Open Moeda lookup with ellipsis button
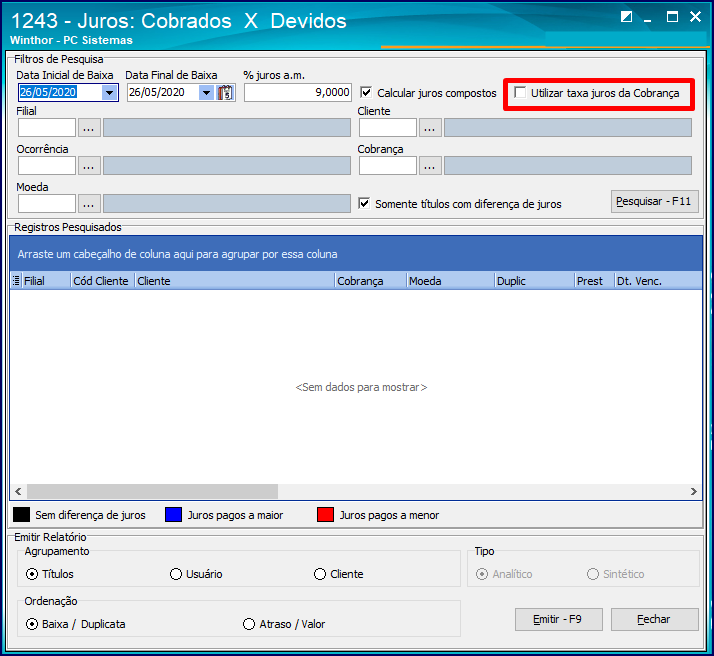Viewport: 714px width, 656px height. [x=89, y=203]
